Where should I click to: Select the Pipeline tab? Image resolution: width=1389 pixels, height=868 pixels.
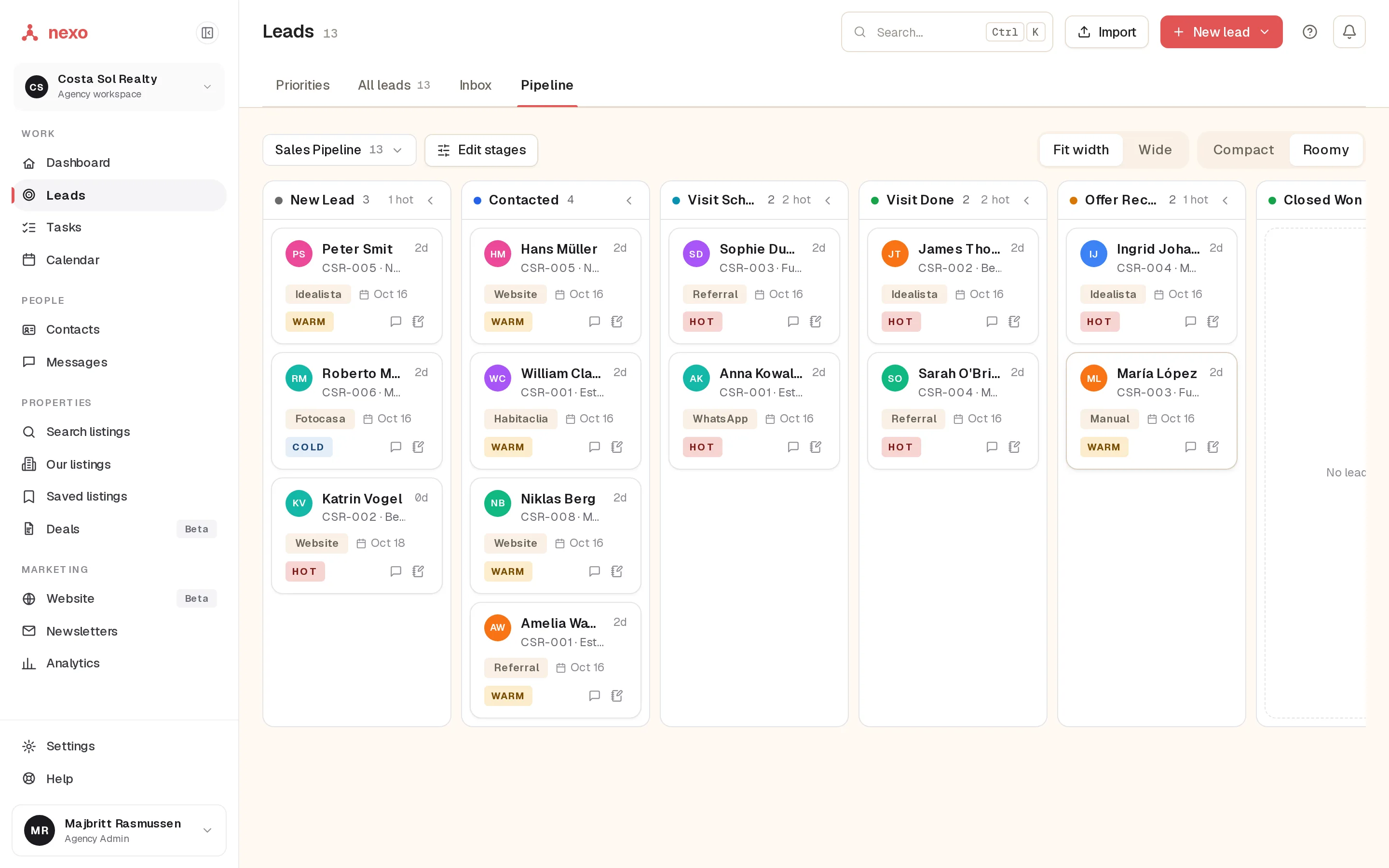click(547, 85)
